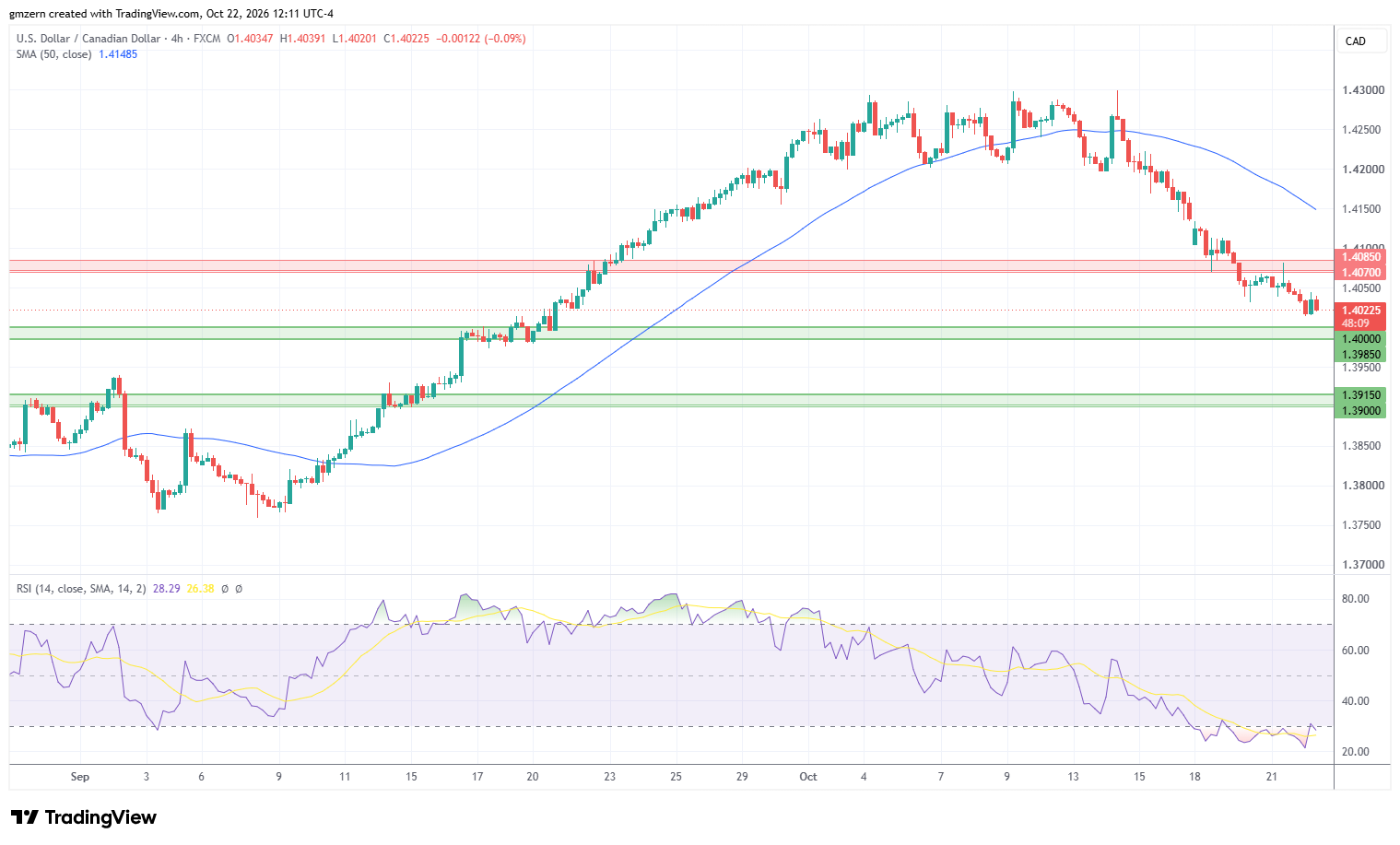The width and height of the screenshot is (1400, 845).
Task: Click 60.00 on the RSI scale
Action: point(1355,651)
